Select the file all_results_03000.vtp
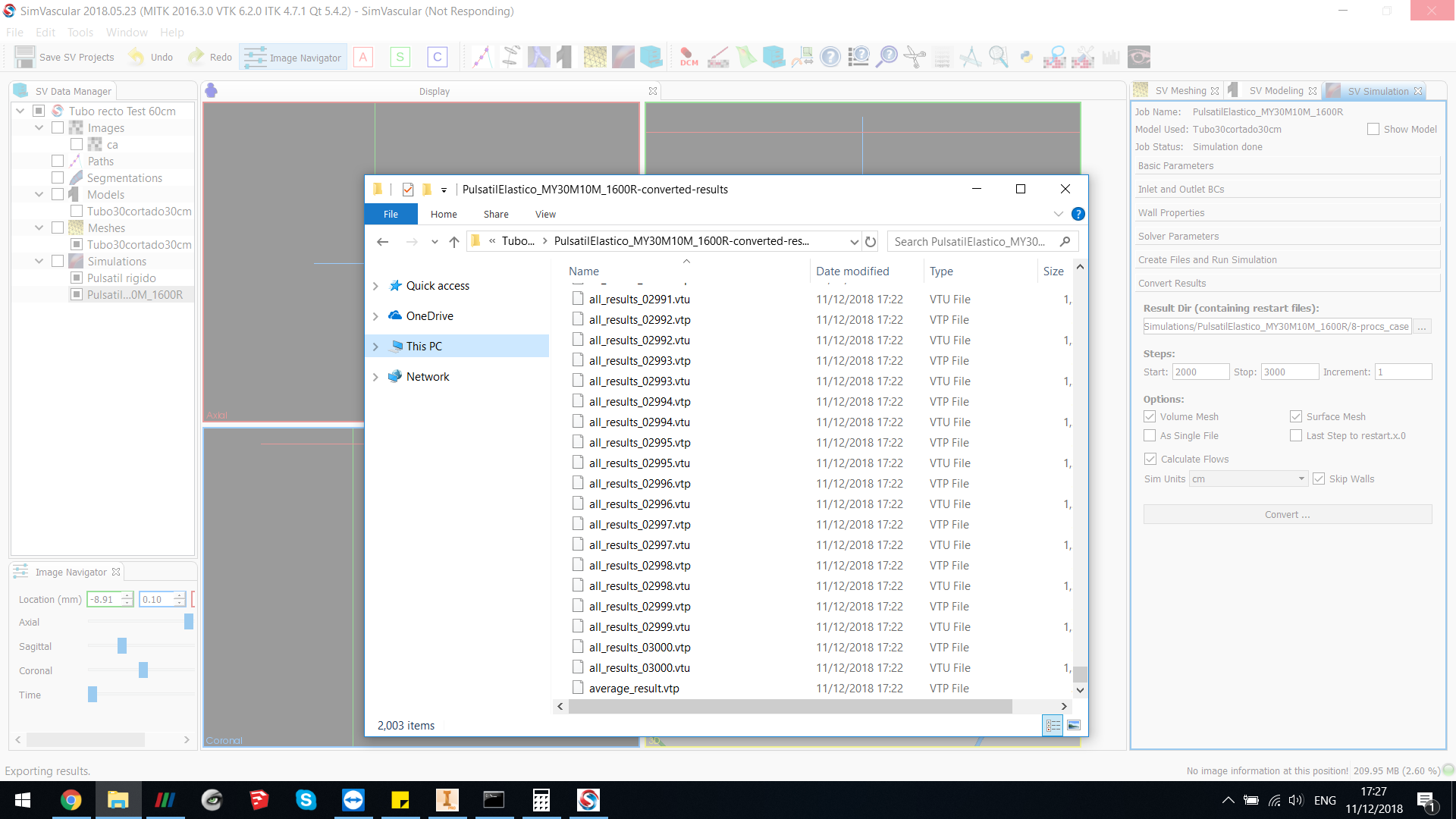The height and width of the screenshot is (819, 1456). 639,647
